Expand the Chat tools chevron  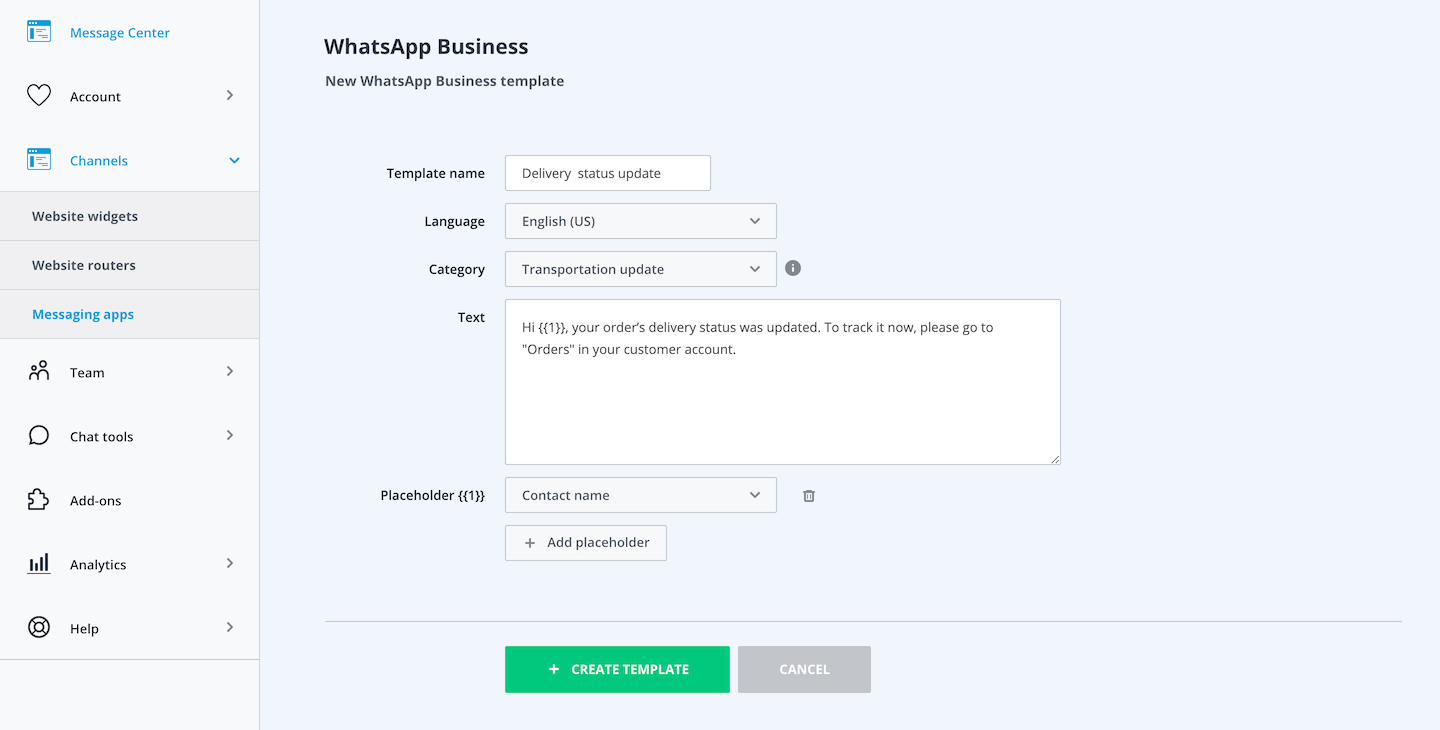click(230, 435)
